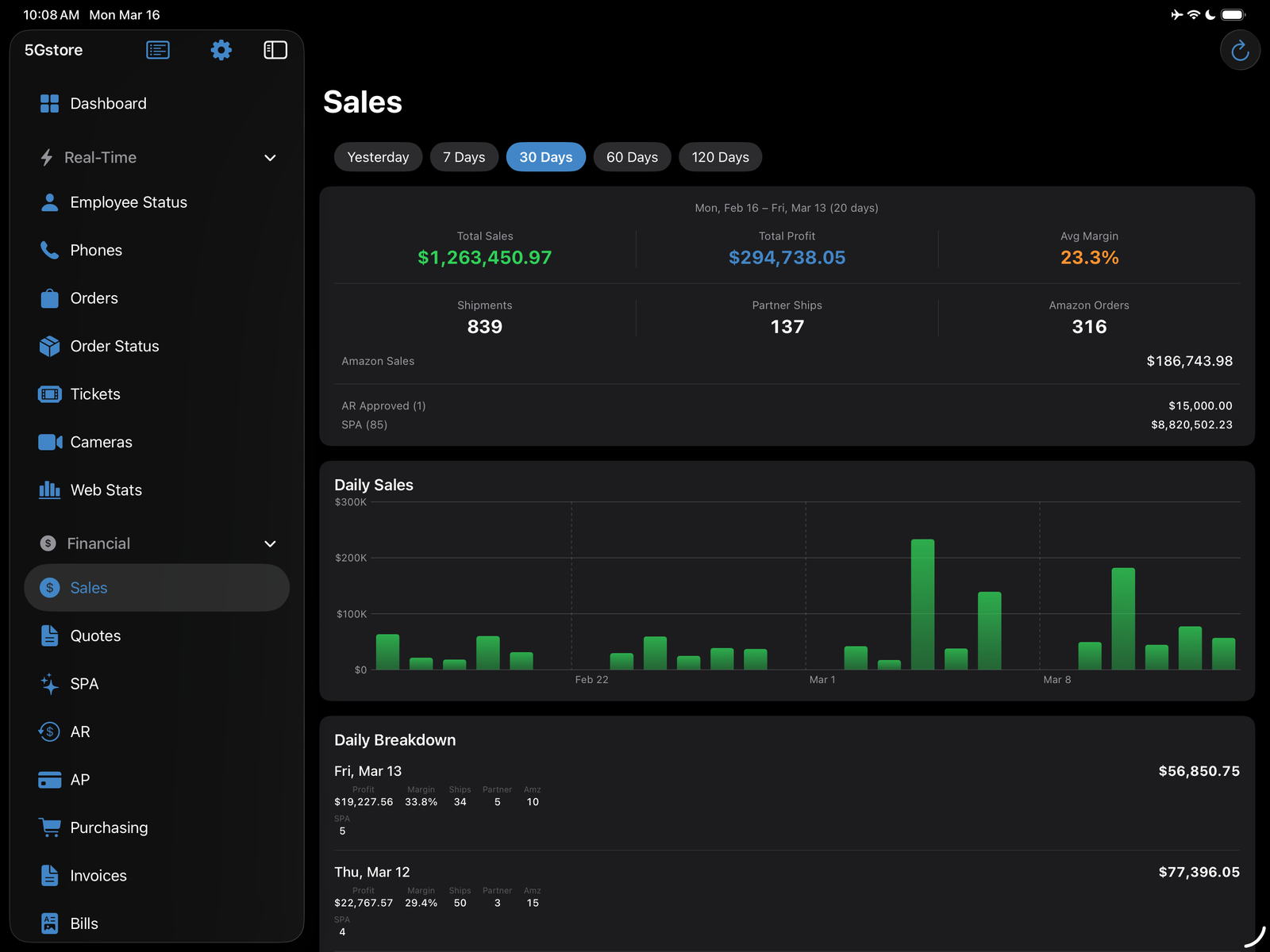This screenshot has width=1270, height=952.
Task: Expand the AR Approved line item
Action: point(383,405)
